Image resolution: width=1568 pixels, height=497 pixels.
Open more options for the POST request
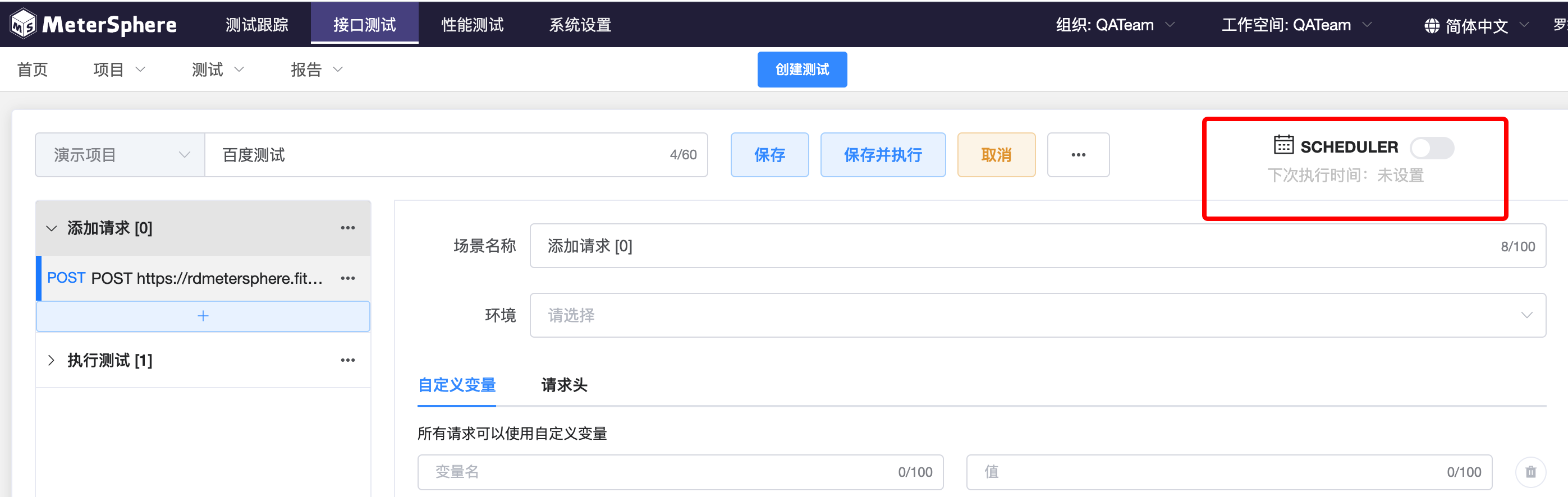347,278
